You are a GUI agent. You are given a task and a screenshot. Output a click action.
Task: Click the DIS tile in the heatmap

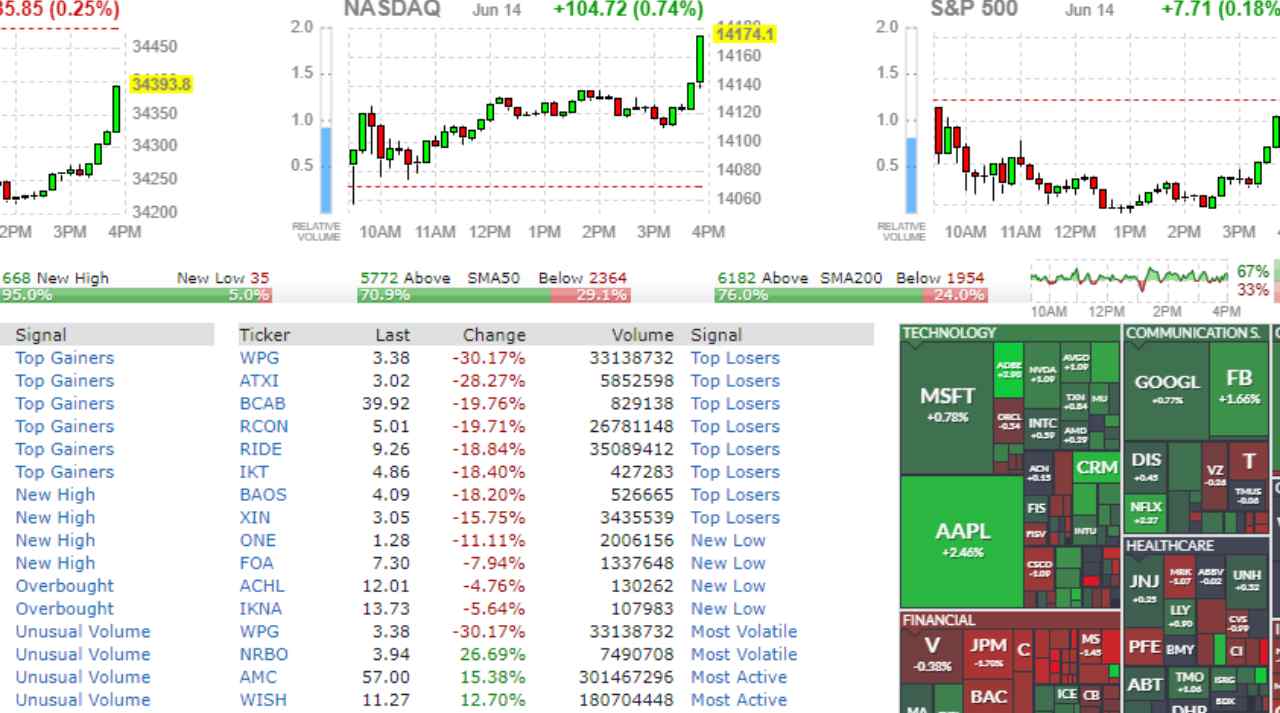point(1146,466)
